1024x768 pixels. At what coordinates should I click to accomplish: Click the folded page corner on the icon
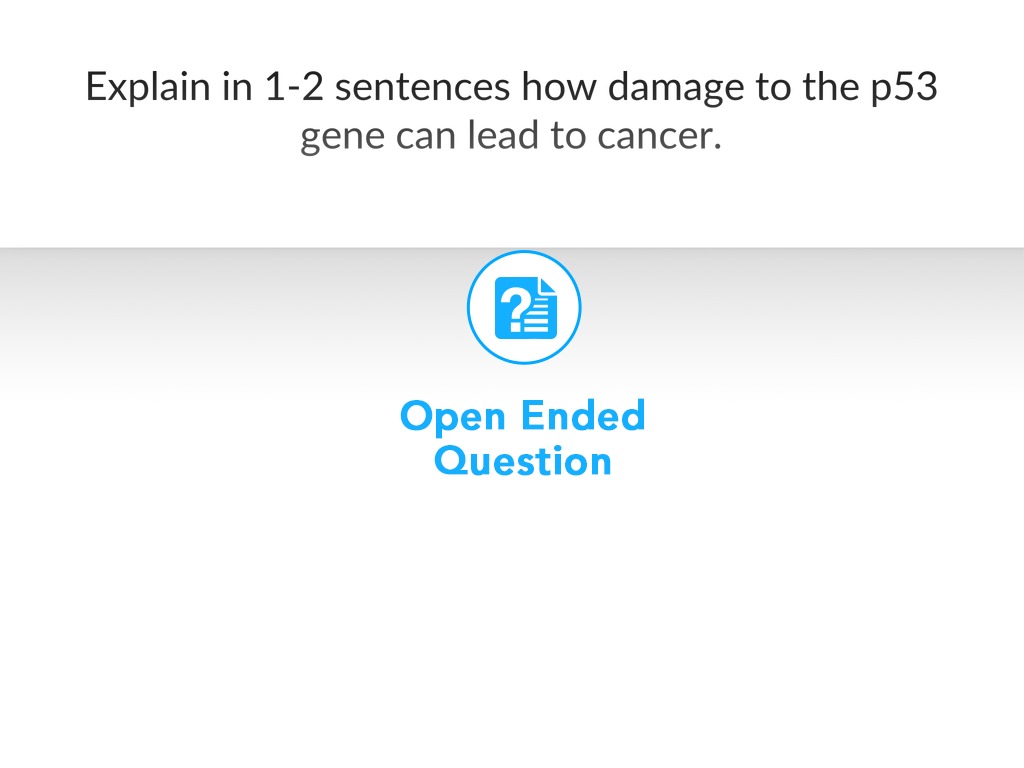[x=545, y=286]
